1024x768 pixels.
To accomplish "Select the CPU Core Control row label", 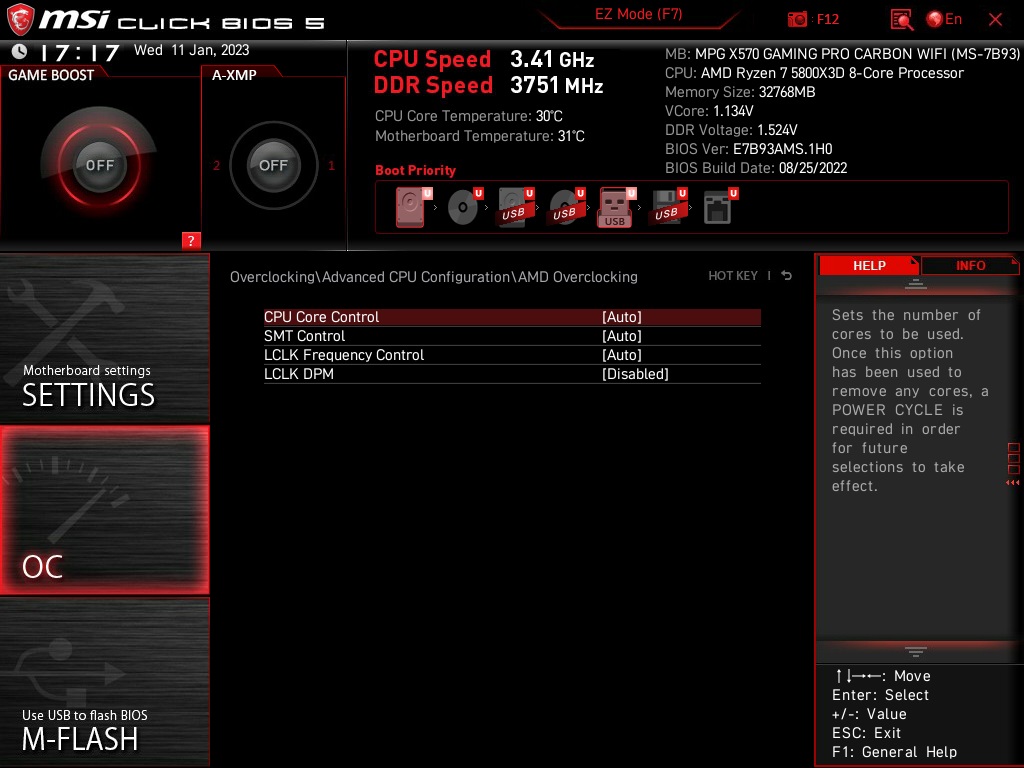I will pos(321,317).
